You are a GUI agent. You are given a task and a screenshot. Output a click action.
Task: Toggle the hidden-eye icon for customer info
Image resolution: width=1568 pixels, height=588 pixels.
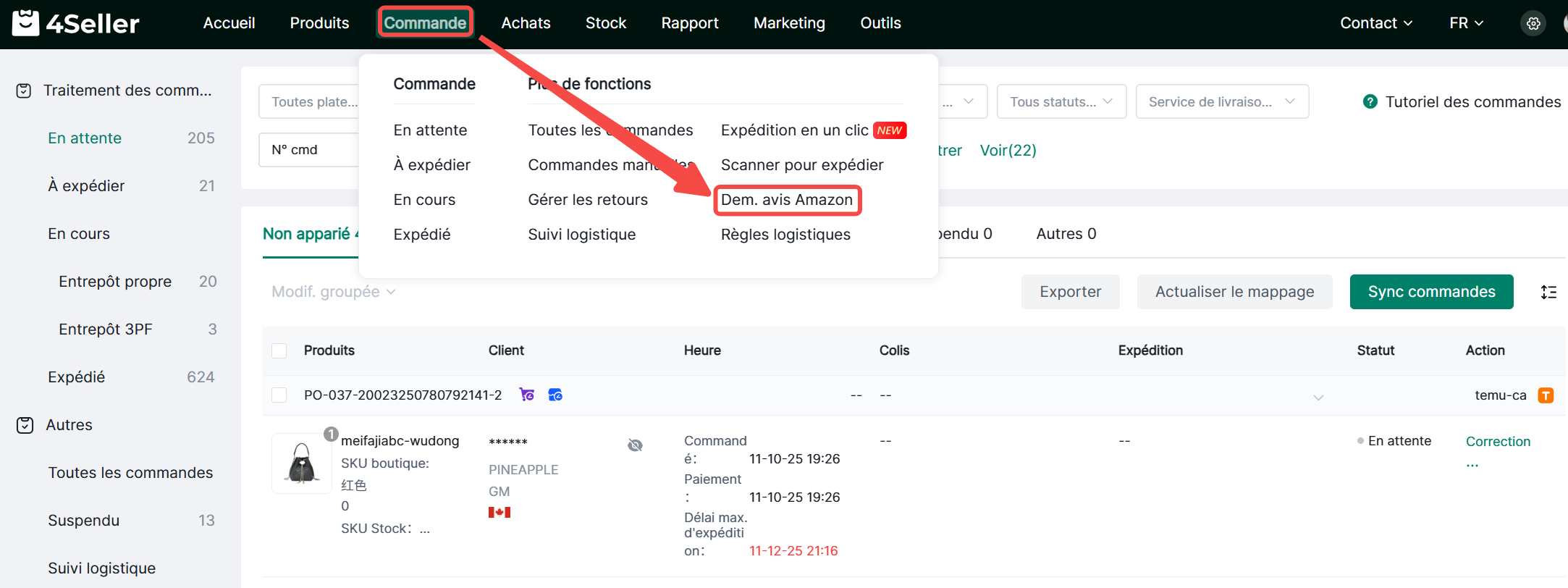click(x=635, y=445)
